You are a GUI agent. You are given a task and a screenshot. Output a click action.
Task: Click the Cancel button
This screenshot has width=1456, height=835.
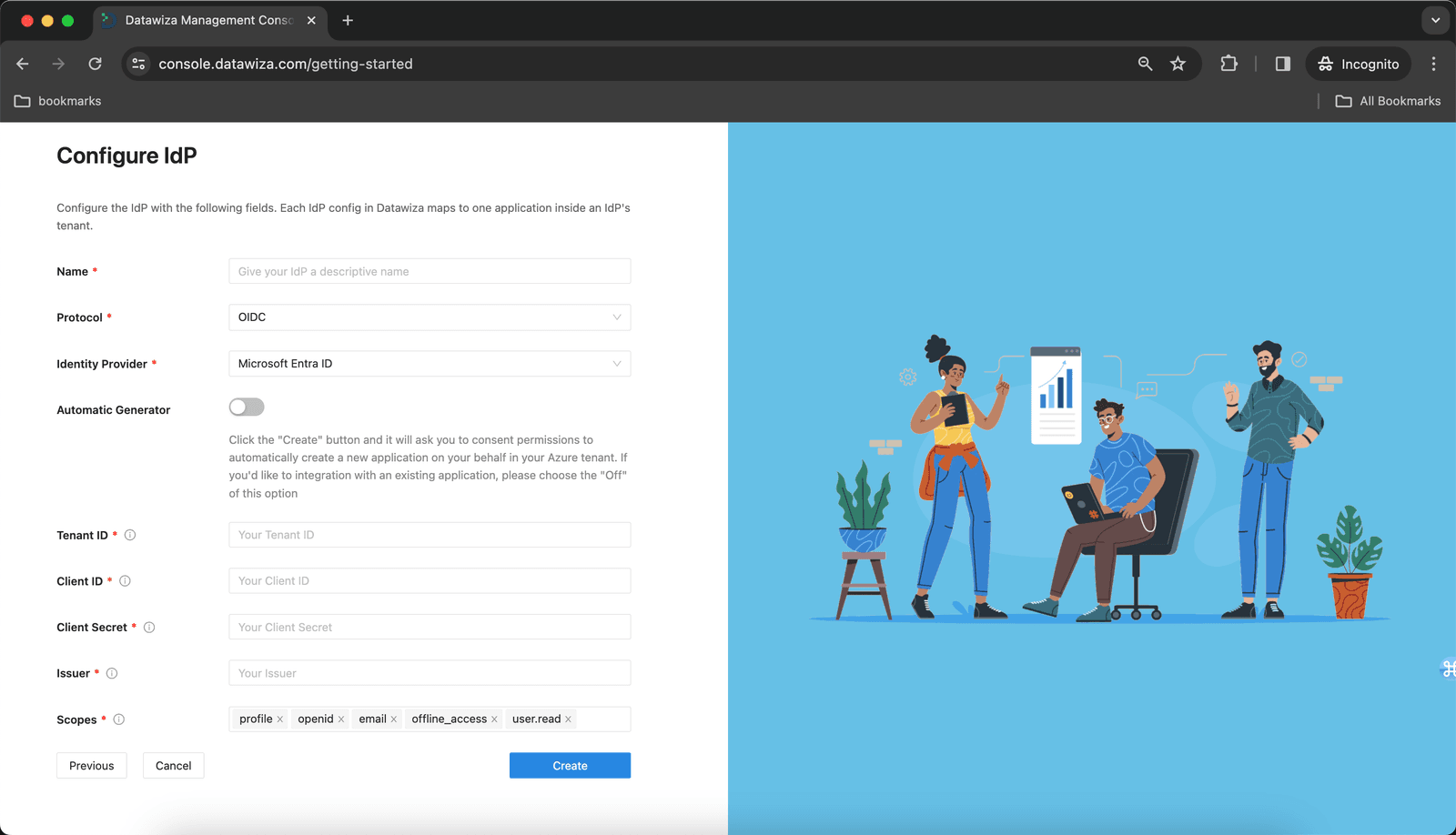173,766
